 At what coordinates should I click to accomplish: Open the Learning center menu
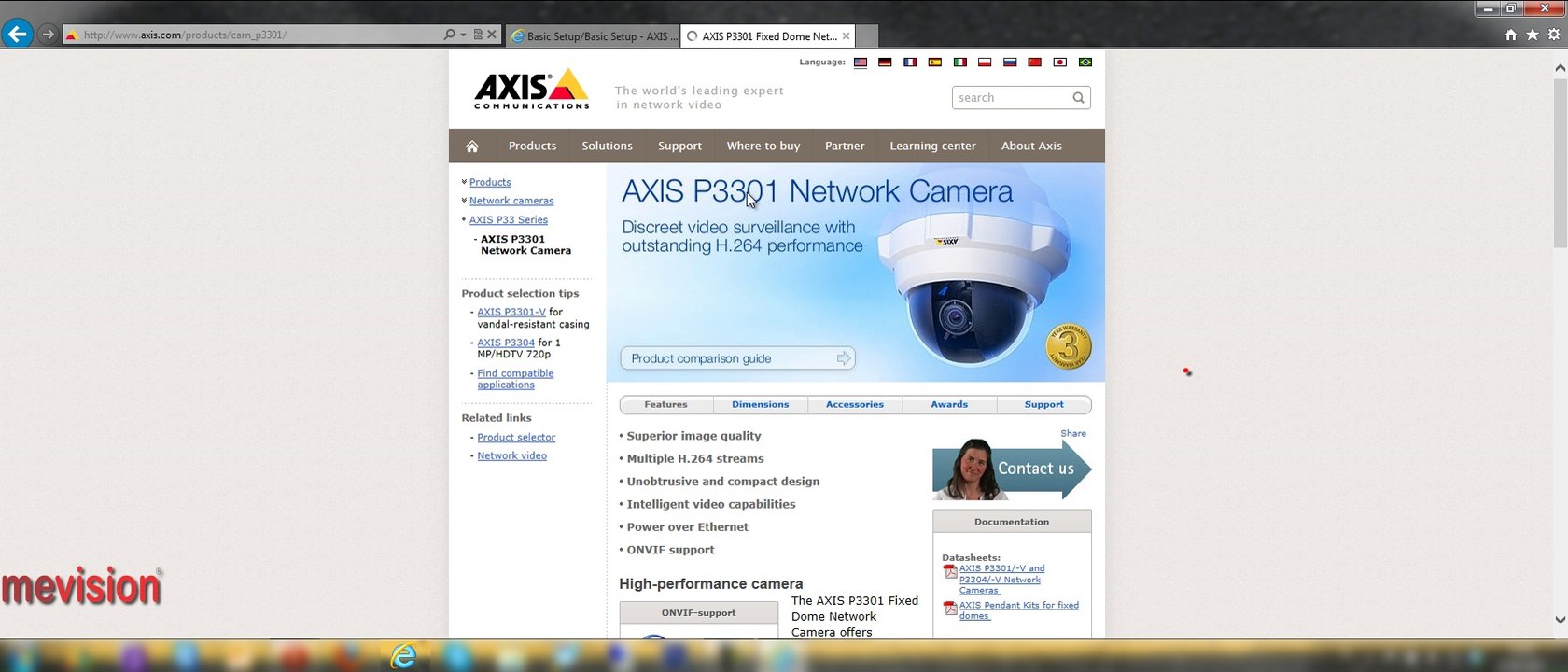click(932, 147)
